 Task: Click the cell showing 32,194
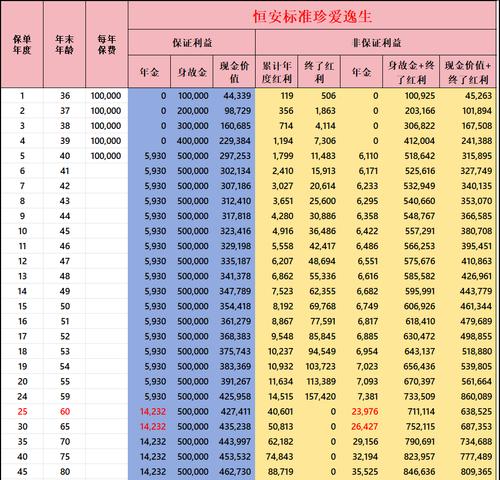tap(365, 456)
